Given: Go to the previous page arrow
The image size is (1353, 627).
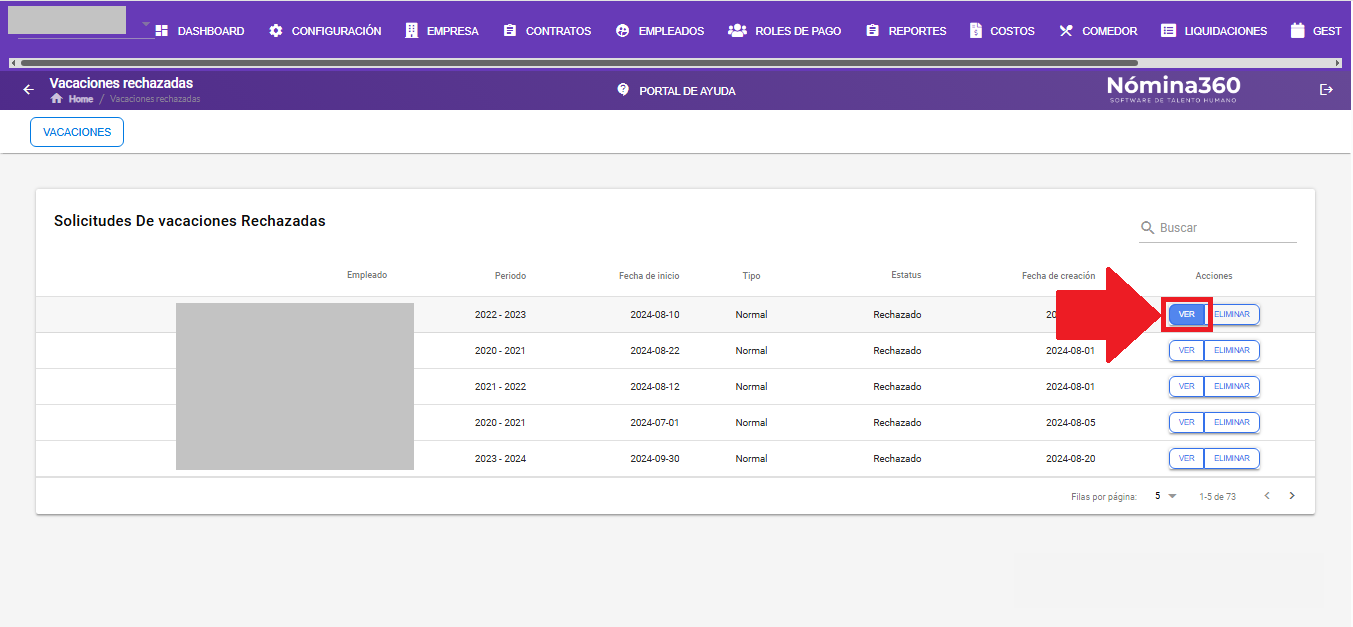Looking at the screenshot, I should click(x=1267, y=496).
